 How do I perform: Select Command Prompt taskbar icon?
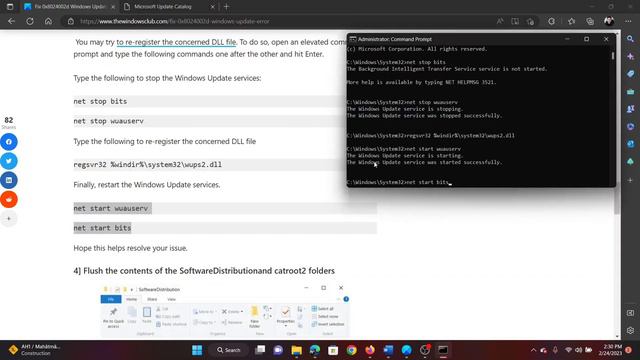tap(443, 350)
